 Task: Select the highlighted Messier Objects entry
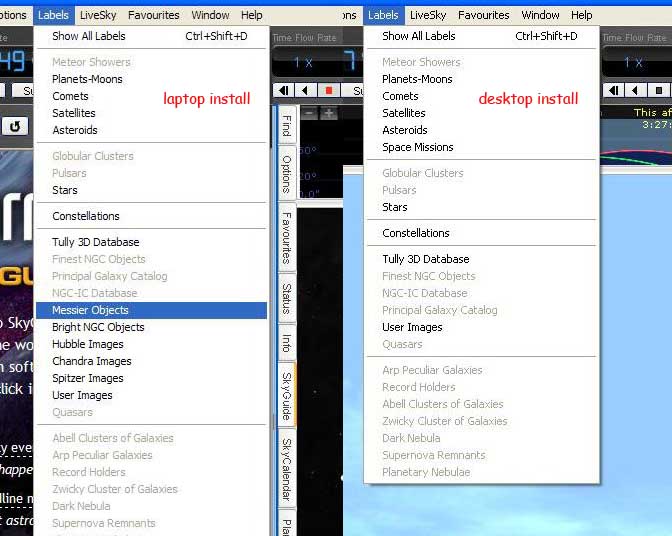pyautogui.click(x=151, y=310)
